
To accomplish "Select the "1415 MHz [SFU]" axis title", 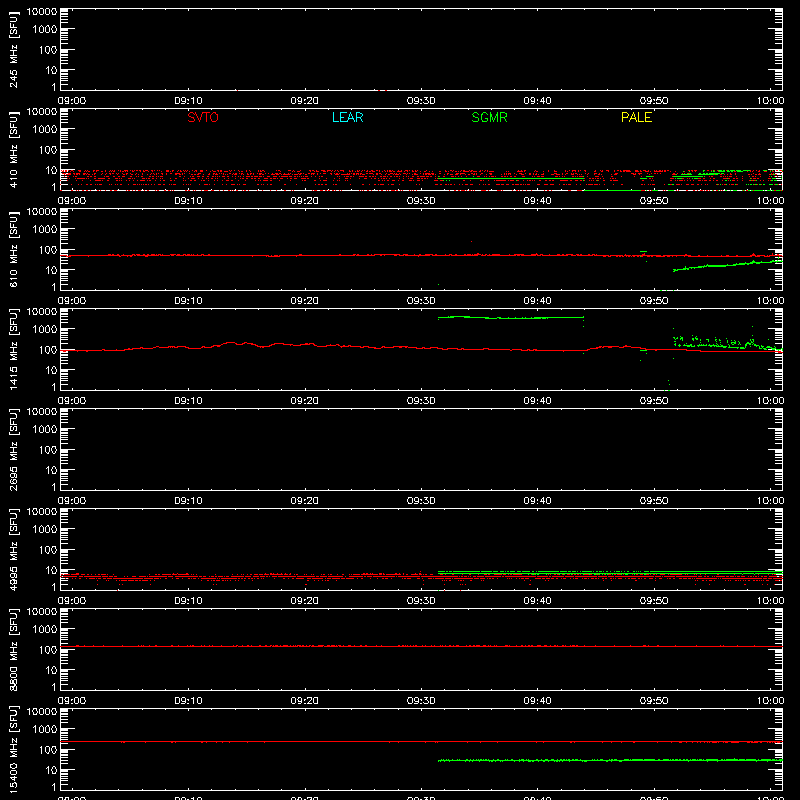I will 13,349.
